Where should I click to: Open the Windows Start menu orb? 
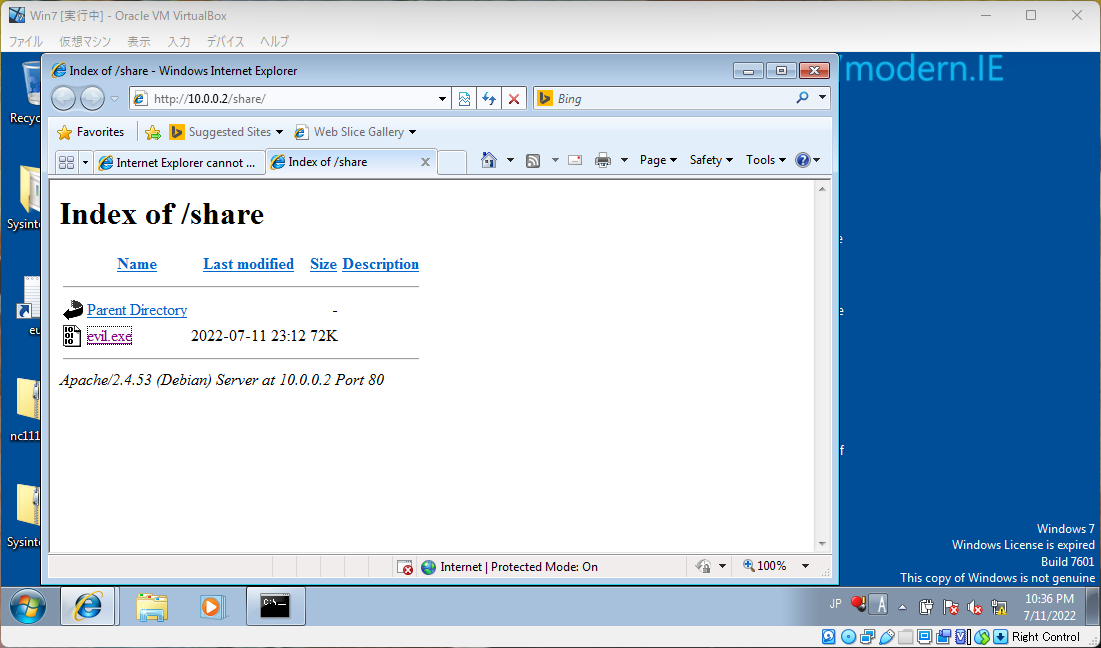coord(28,607)
